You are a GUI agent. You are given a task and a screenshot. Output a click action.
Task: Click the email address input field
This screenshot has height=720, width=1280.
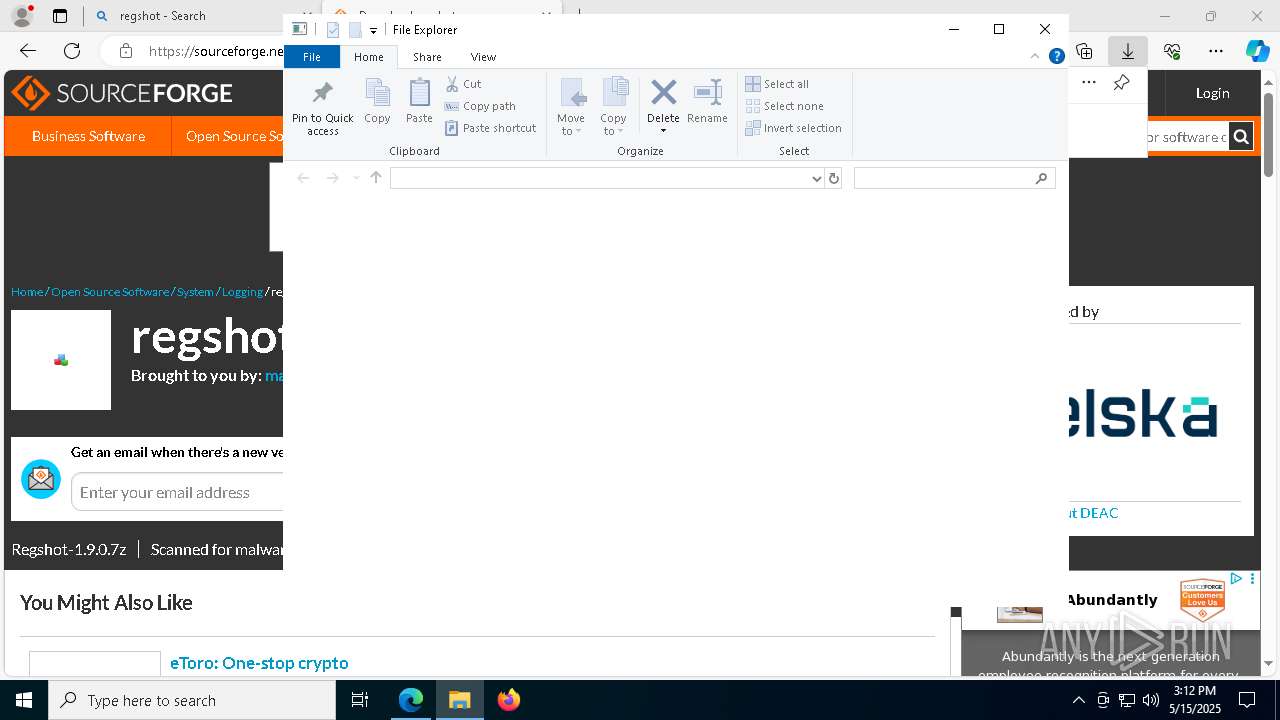point(178,492)
